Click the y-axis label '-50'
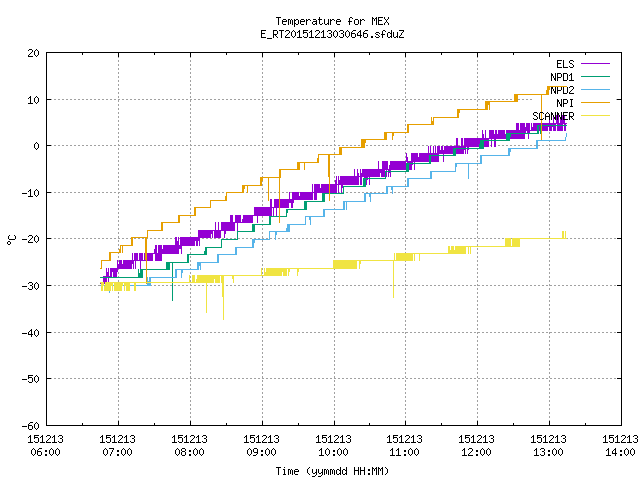 31,379
